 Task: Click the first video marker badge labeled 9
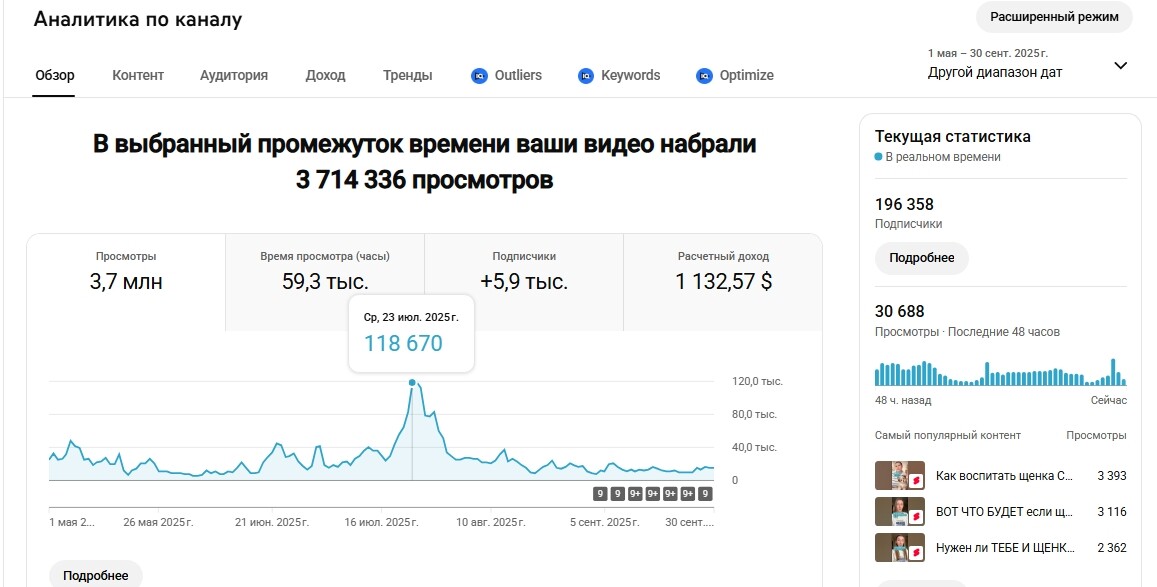[600, 494]
